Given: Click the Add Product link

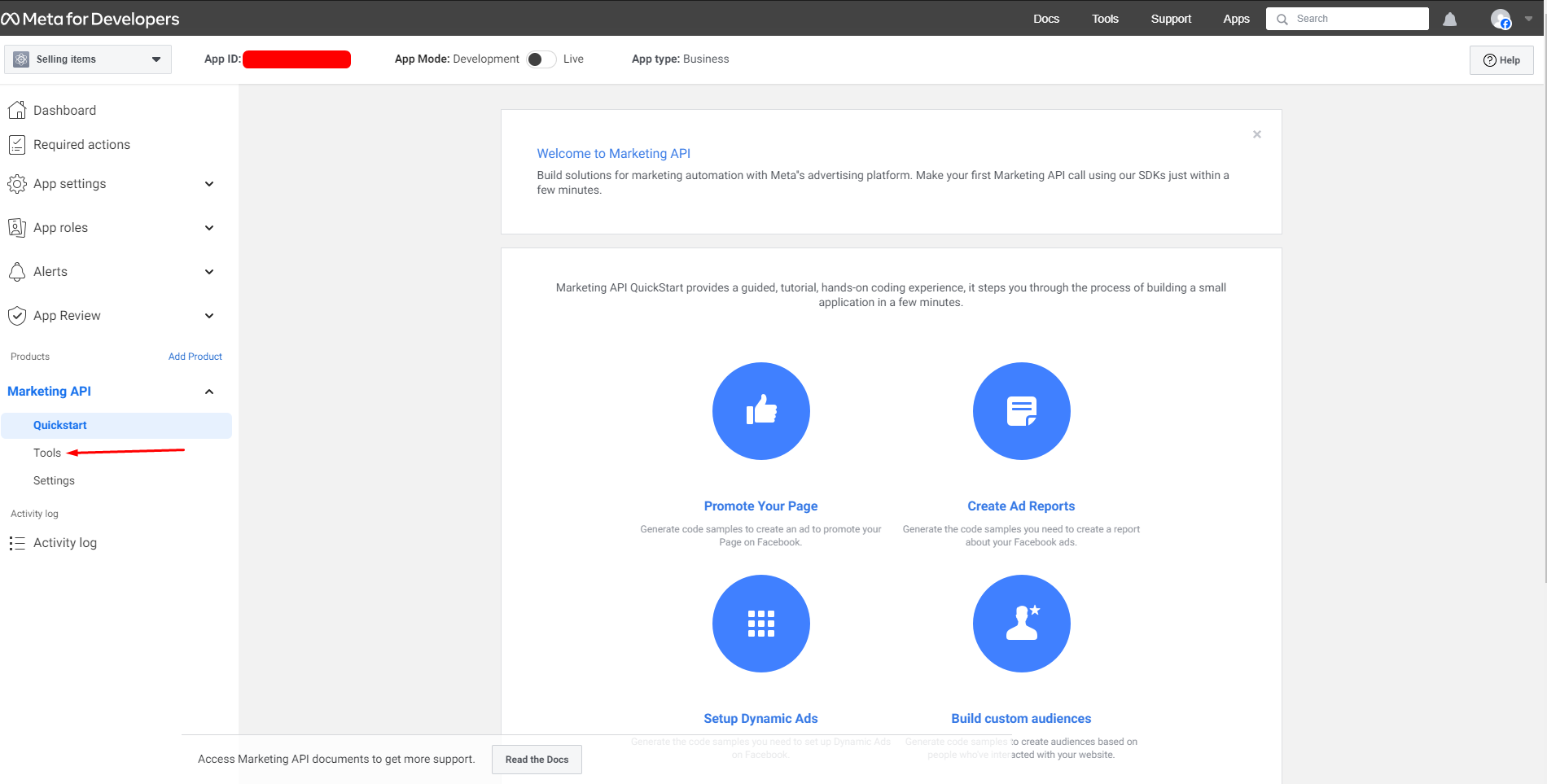Looking at the screenshot, I should click(195, 357).
